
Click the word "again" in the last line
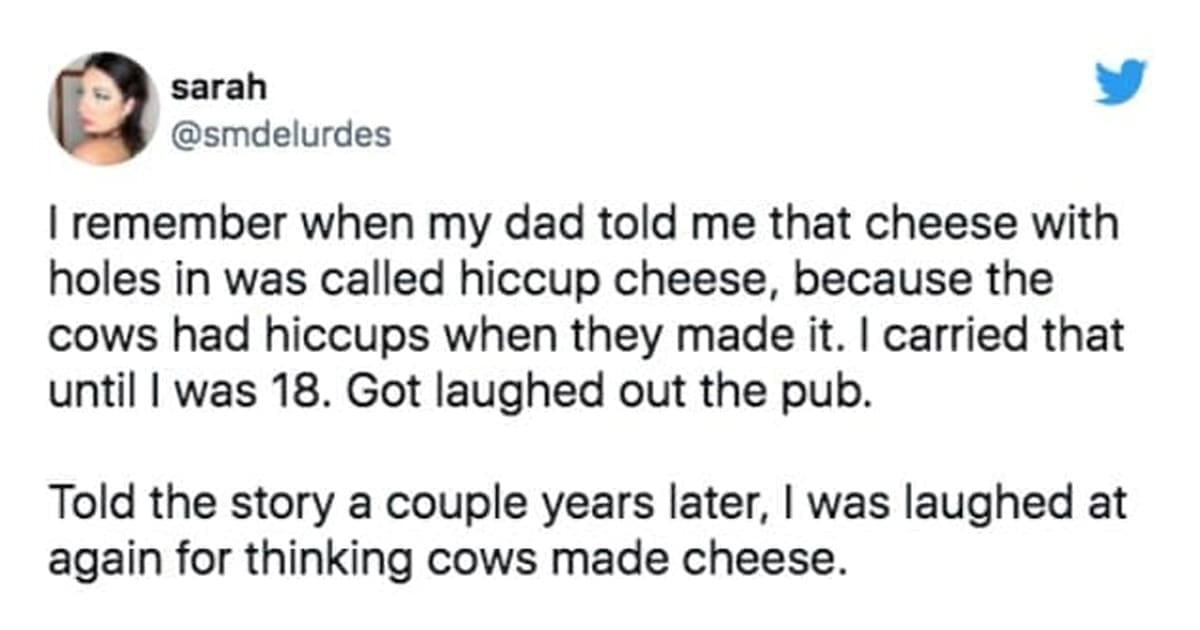click(96, 556)
